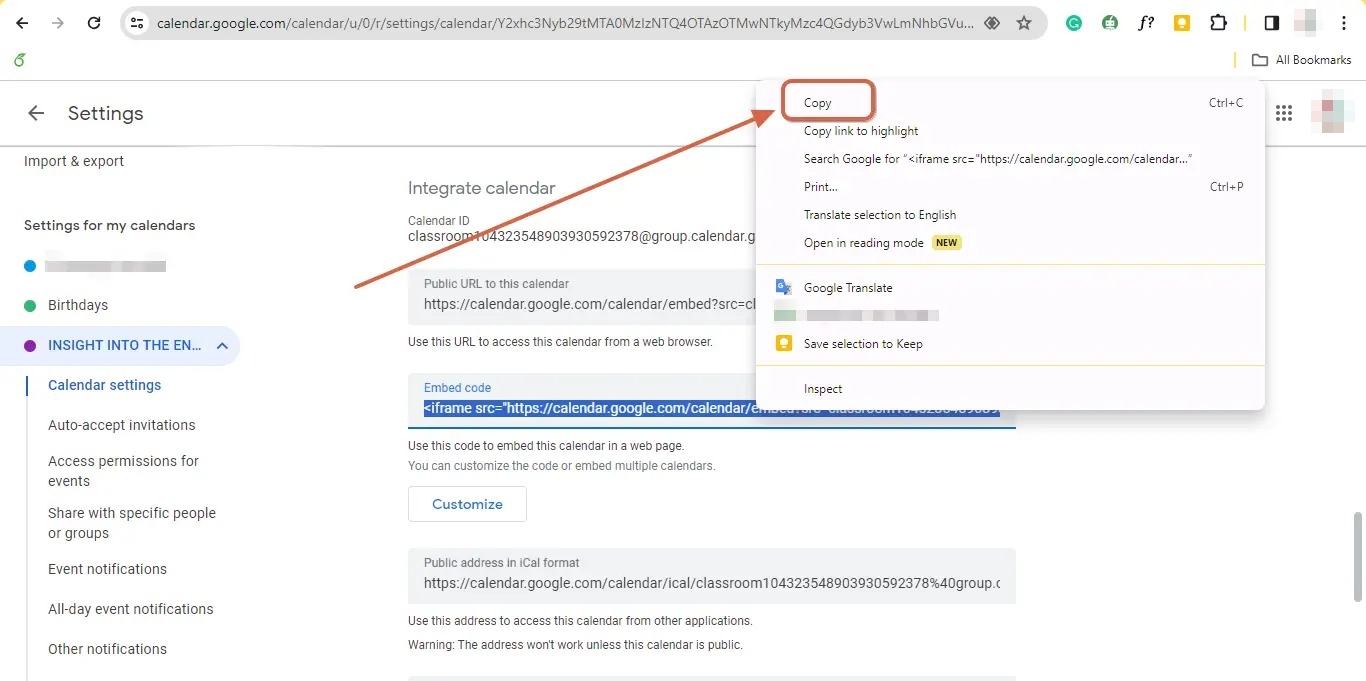Open the Google Keep extension icon
Viewport: 1366px width, 681px height.
pos(1182,23)
